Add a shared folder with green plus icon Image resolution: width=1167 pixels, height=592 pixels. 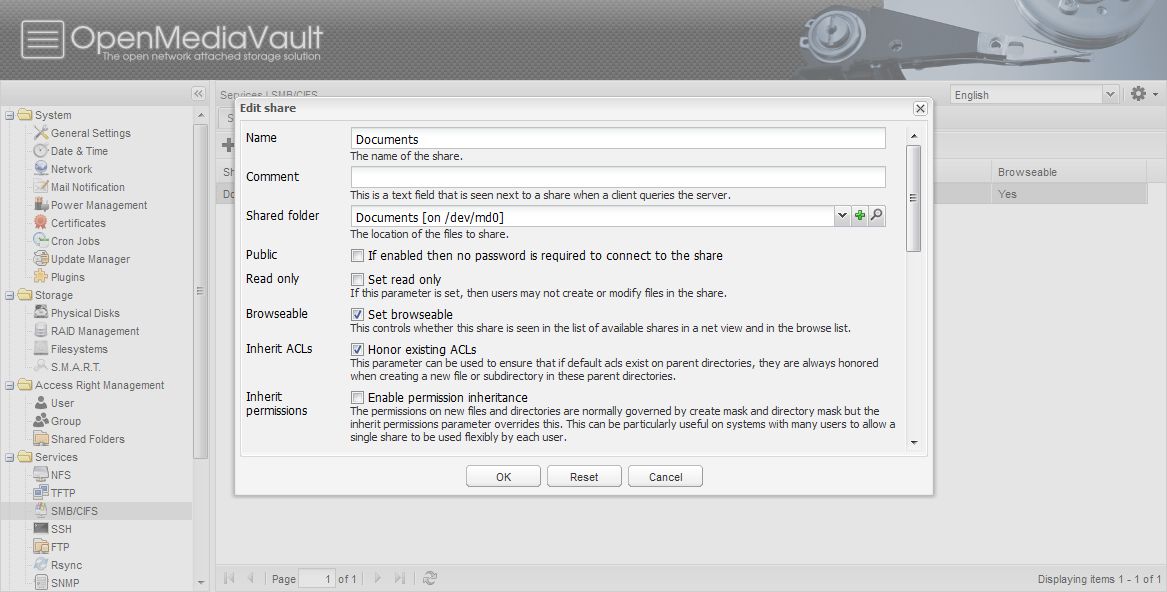coord(860,216)
